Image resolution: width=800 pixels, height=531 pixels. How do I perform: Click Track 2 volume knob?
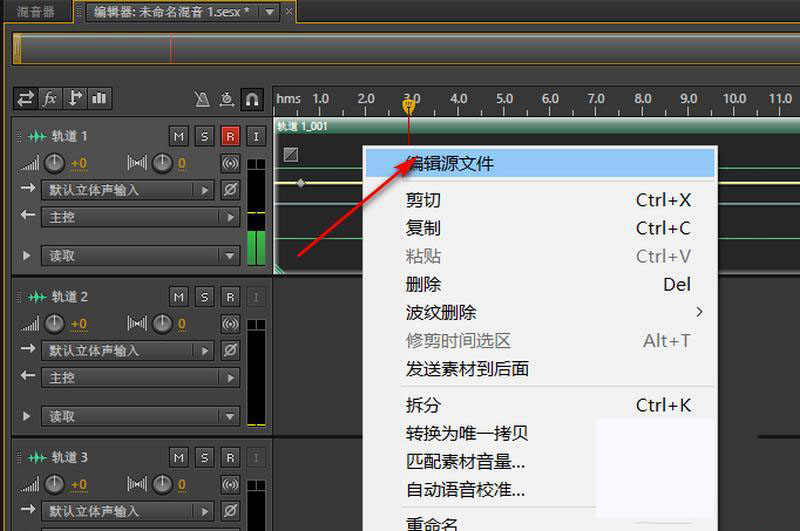(54, 324)
